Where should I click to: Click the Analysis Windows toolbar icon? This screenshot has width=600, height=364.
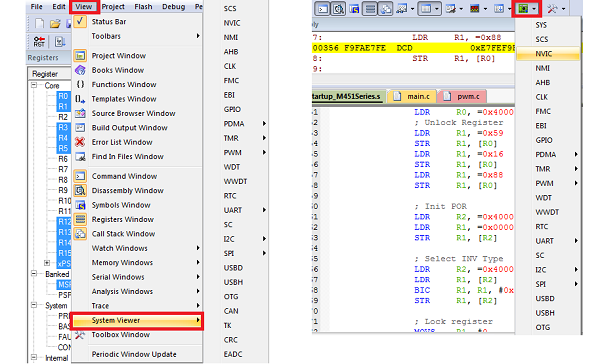pos(474,8)
